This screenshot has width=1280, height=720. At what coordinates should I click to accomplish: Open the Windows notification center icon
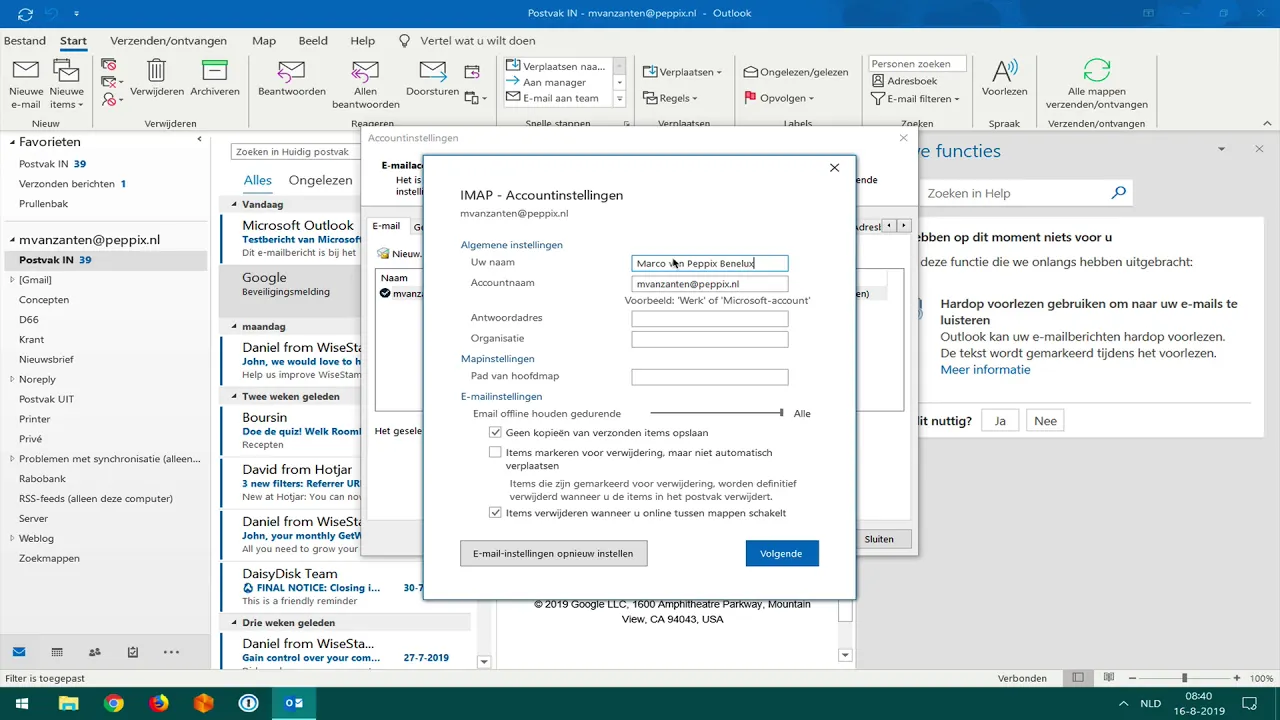tap(1249, 703)
